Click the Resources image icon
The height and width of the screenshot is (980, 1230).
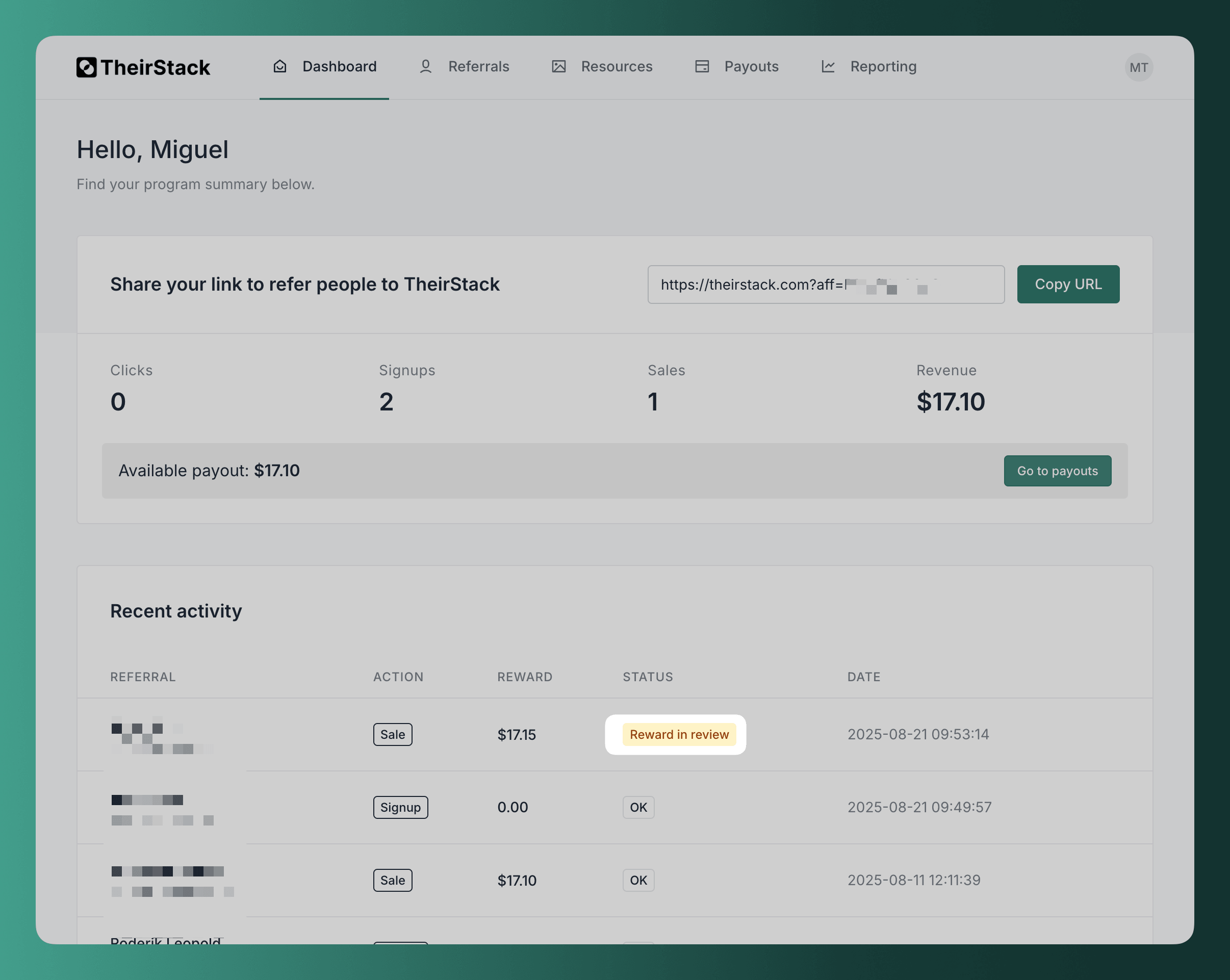tap(558, 67)
